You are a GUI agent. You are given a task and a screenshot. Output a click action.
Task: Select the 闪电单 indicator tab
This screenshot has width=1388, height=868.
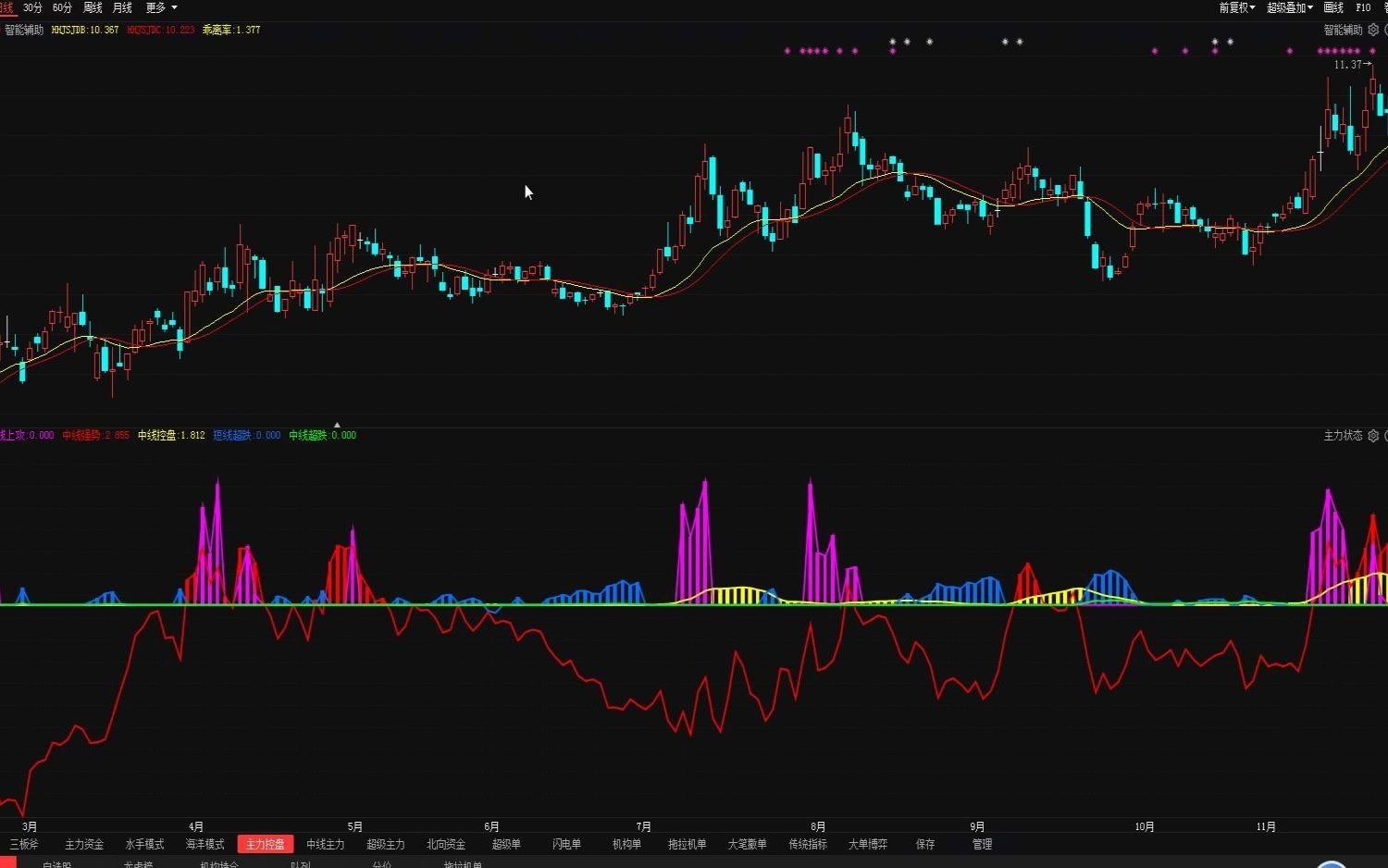566,844
